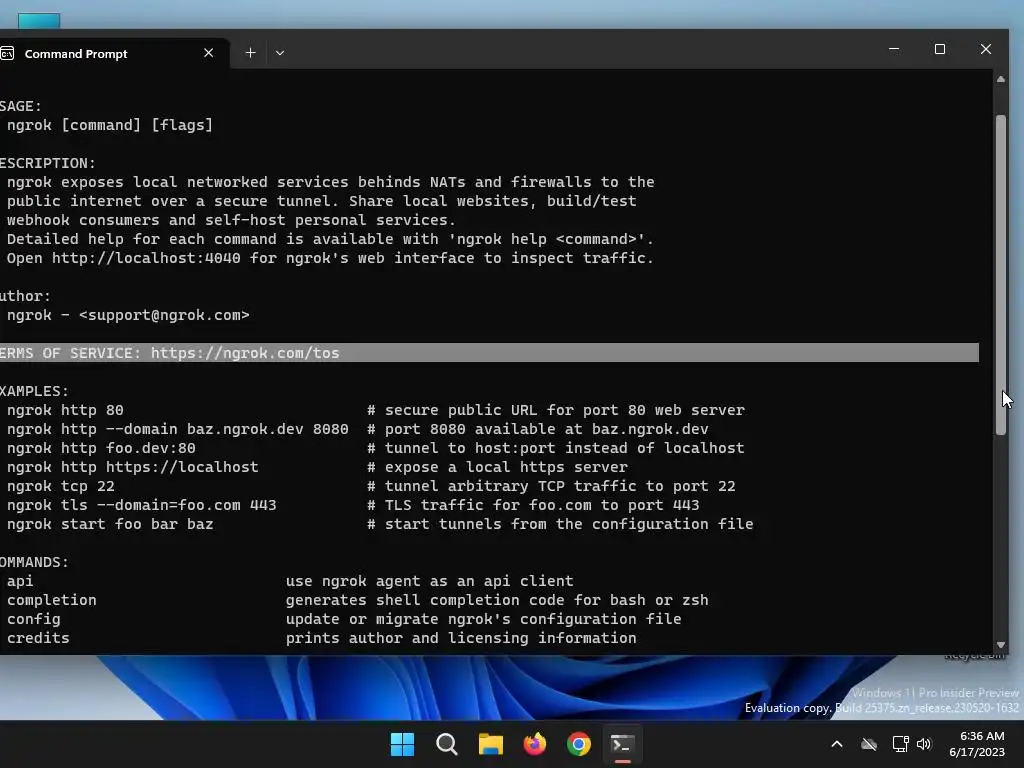
Task: Click the scrollbar down arrow
Action: 1000,645
